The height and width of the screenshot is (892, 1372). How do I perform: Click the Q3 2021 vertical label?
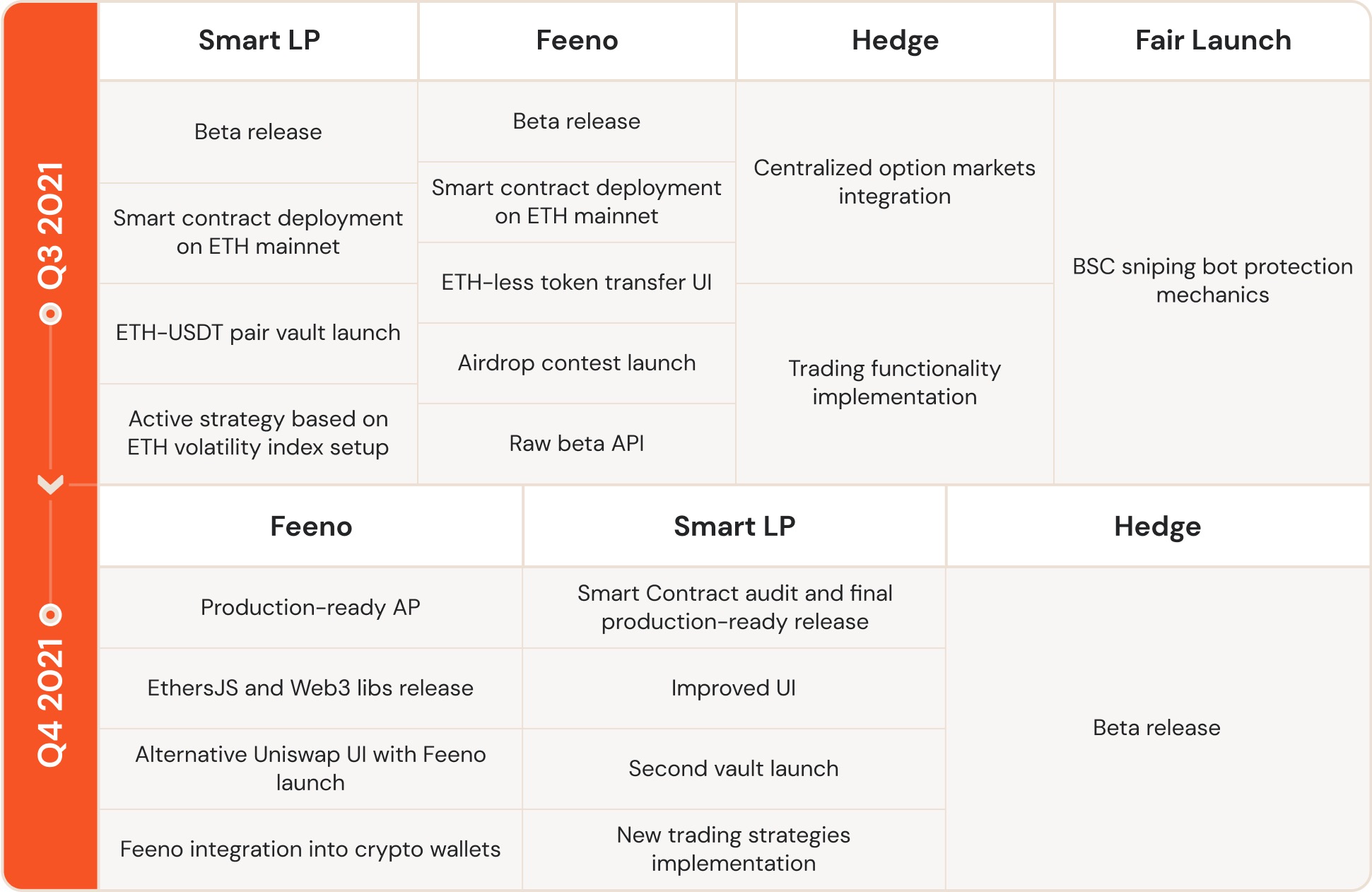pyautogui.click(x=50, y=225)
